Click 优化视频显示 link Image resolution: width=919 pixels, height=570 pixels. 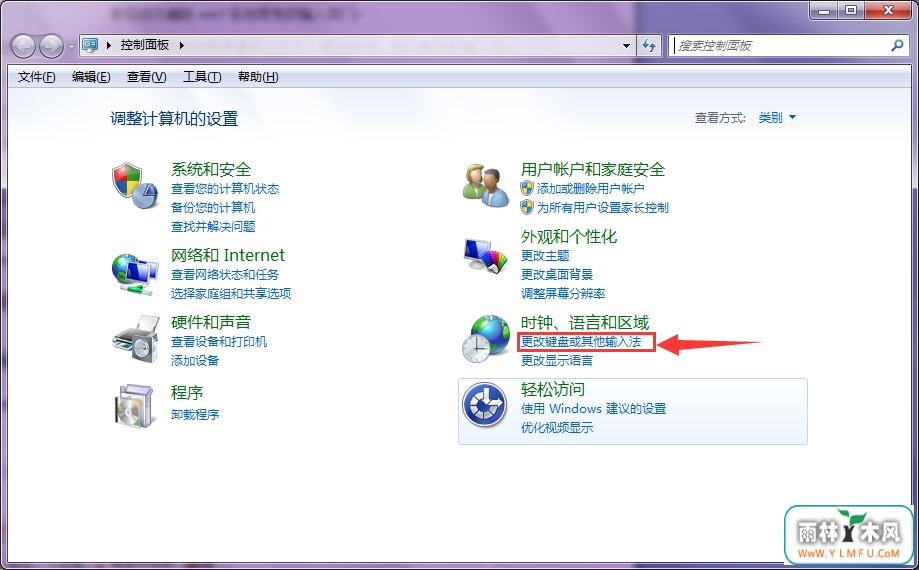coord(557,428)
